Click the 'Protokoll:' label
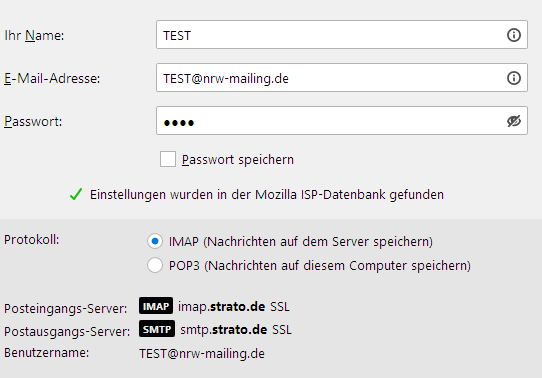Screen dimensions: 542x378 32,239
